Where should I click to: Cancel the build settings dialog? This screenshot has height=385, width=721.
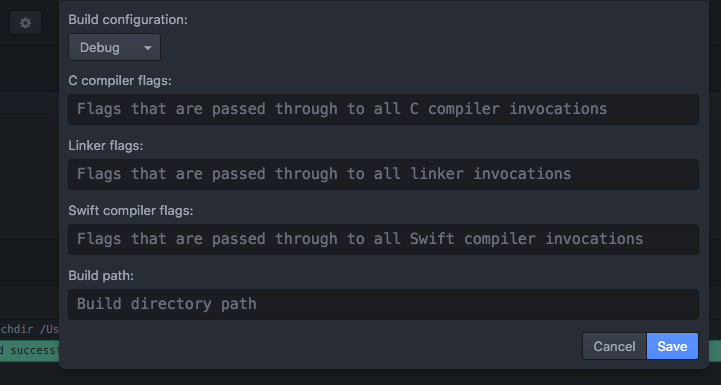614,346
